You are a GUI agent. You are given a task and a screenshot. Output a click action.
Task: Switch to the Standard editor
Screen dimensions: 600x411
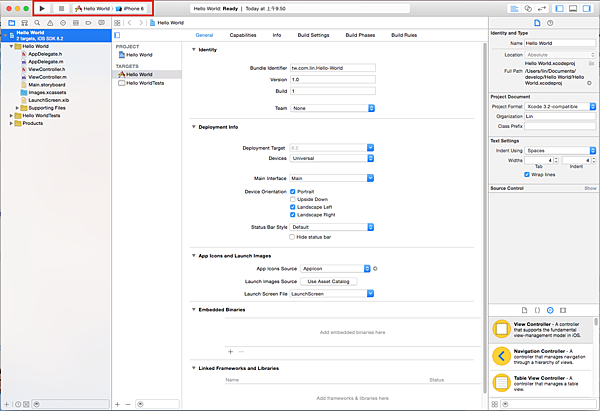(514, 8)
